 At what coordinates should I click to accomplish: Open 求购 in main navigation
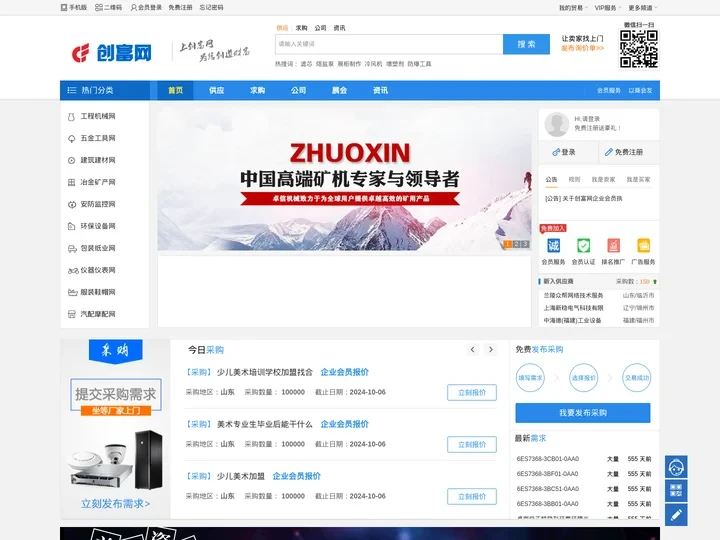coord(257,90)
